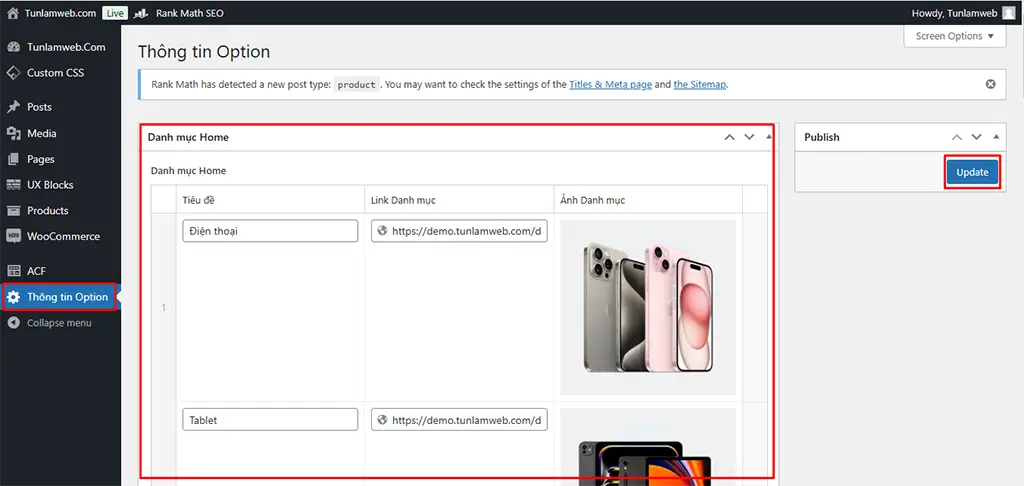Click the Publish panel title
The width and height of the screenshot is (1024, 486).
[822, 137]
